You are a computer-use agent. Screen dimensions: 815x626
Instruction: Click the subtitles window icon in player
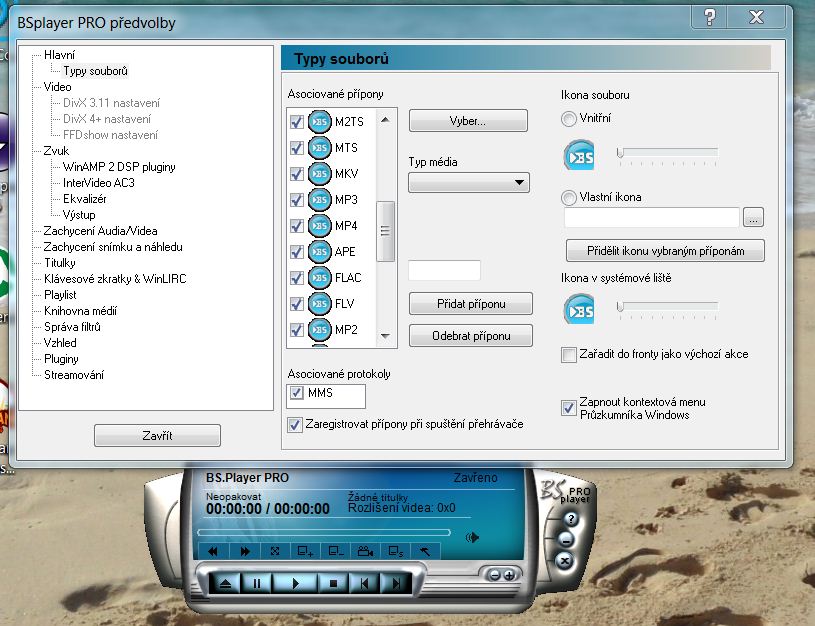(396, 551)
